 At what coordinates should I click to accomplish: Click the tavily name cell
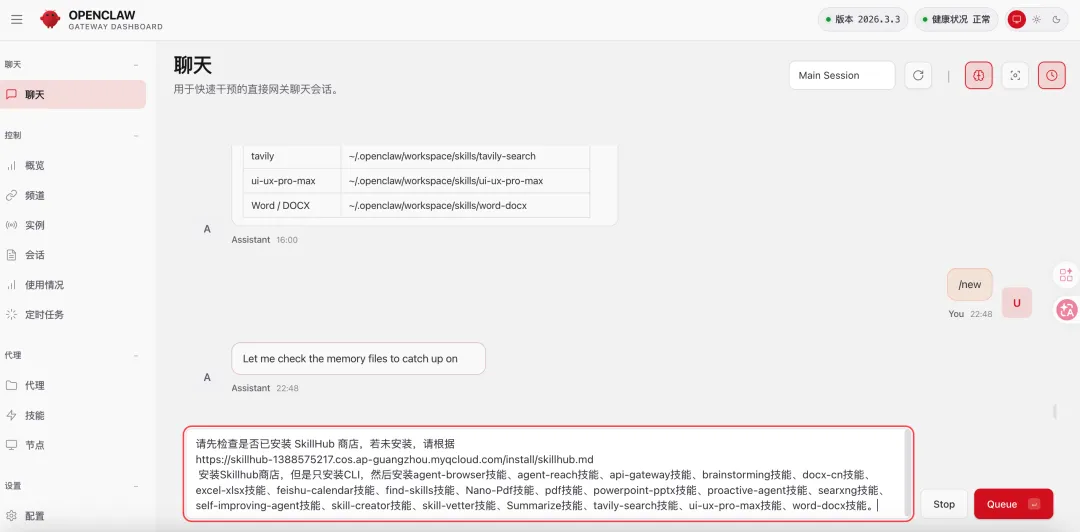coord(292,156)
